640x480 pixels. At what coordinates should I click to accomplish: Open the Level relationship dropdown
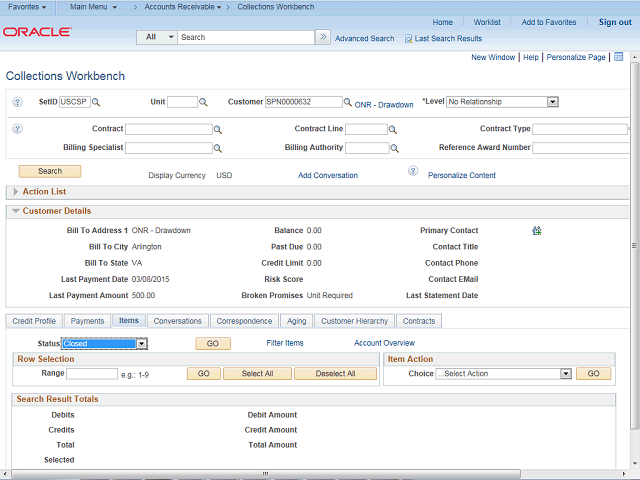(552, 102)
